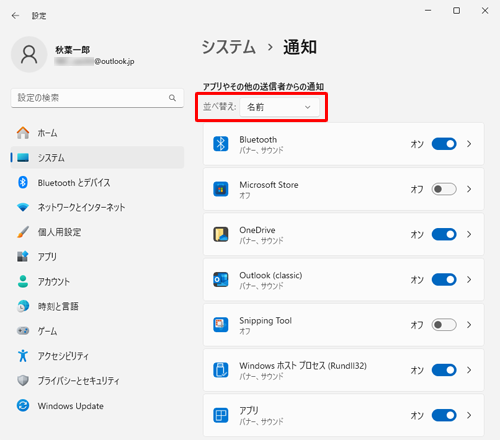Image resolution: width=500 pixels, height=440 pixels.
Task: Click the 秋葉一郎 account name
Action: [x=72, y=50]
